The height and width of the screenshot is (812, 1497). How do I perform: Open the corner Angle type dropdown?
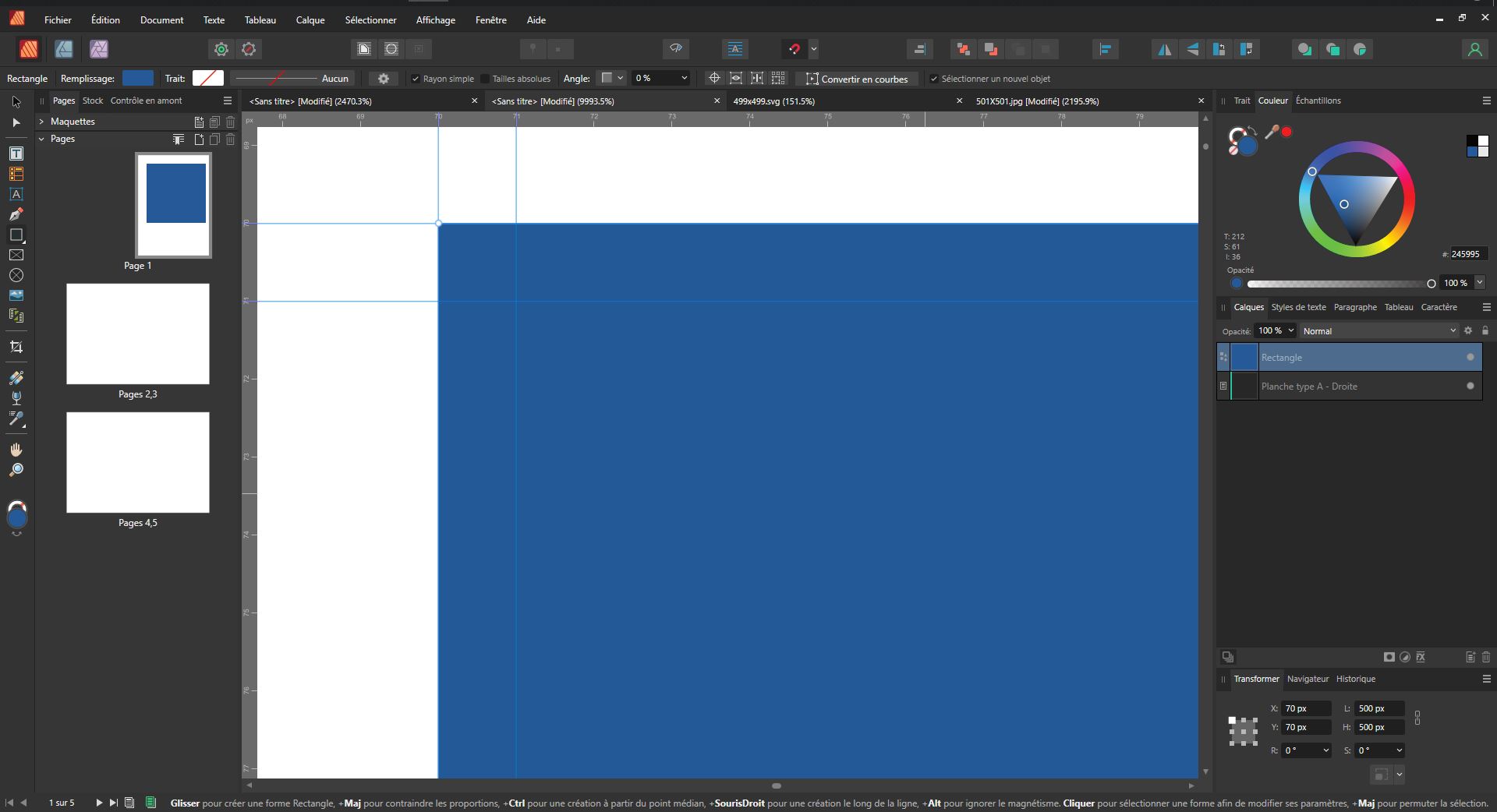pyautogui.click(x=610, y=78)
